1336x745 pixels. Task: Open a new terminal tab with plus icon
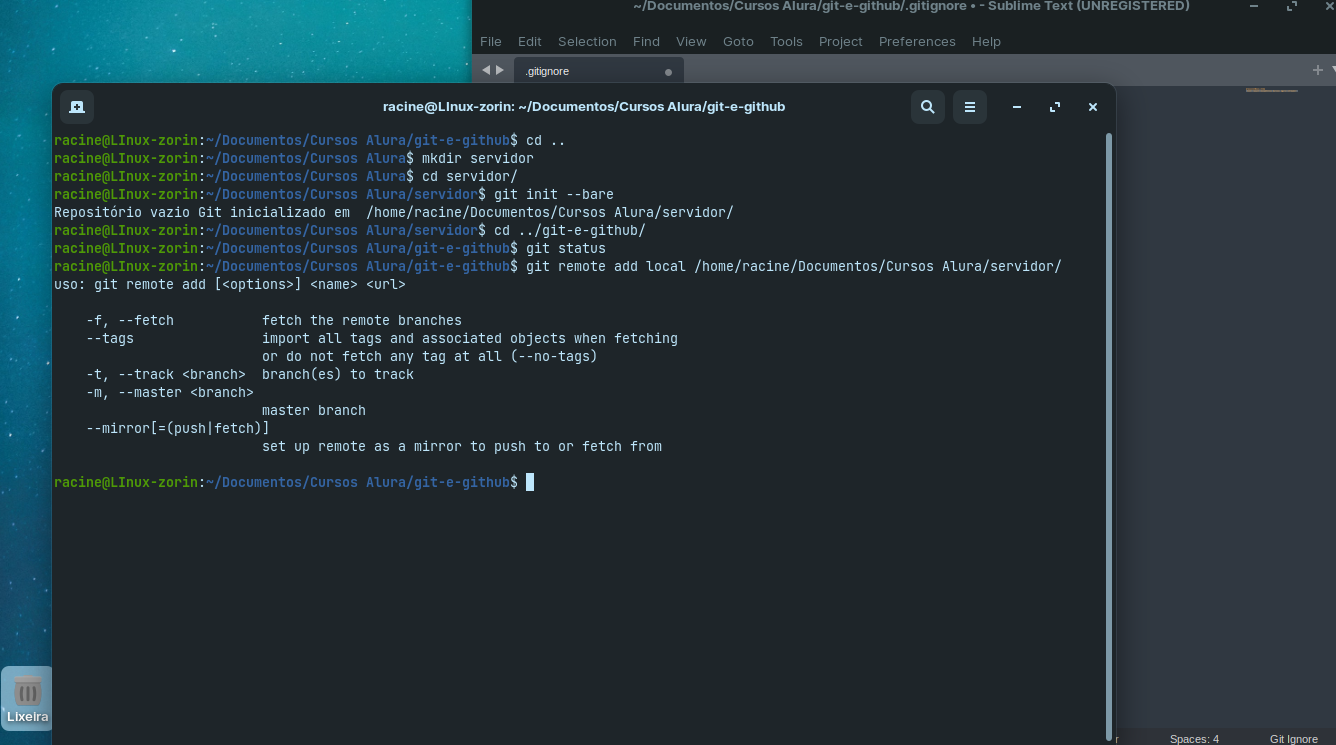click(x=77, y=107)
